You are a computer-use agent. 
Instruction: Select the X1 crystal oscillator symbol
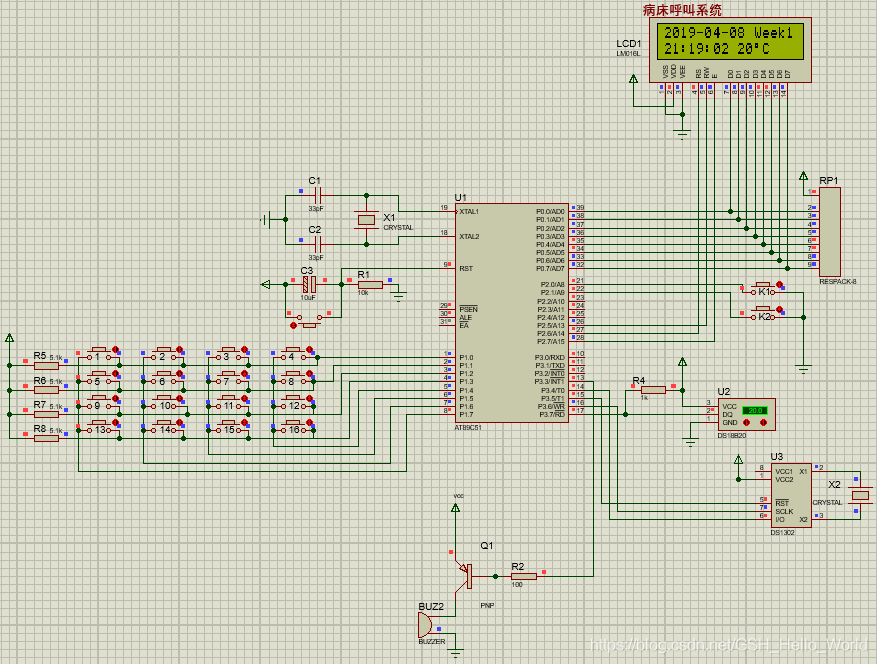tap(366, 220)
